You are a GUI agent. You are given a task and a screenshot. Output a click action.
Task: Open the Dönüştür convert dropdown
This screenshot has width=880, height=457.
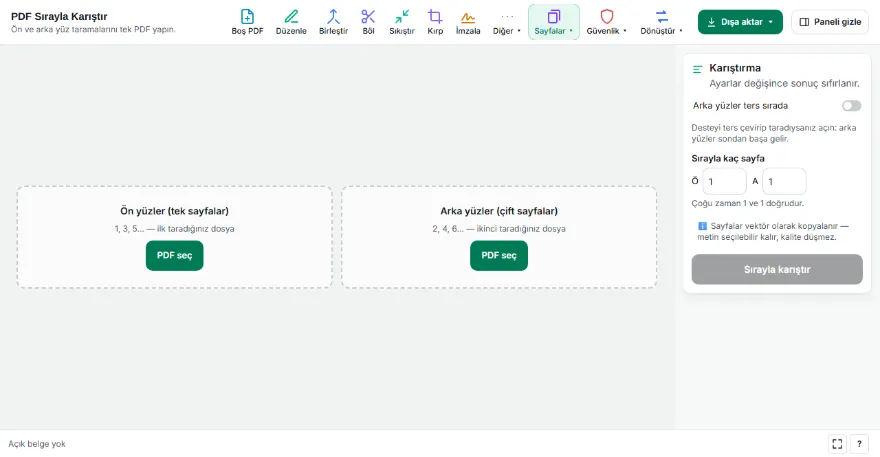(x=662, y=22)
